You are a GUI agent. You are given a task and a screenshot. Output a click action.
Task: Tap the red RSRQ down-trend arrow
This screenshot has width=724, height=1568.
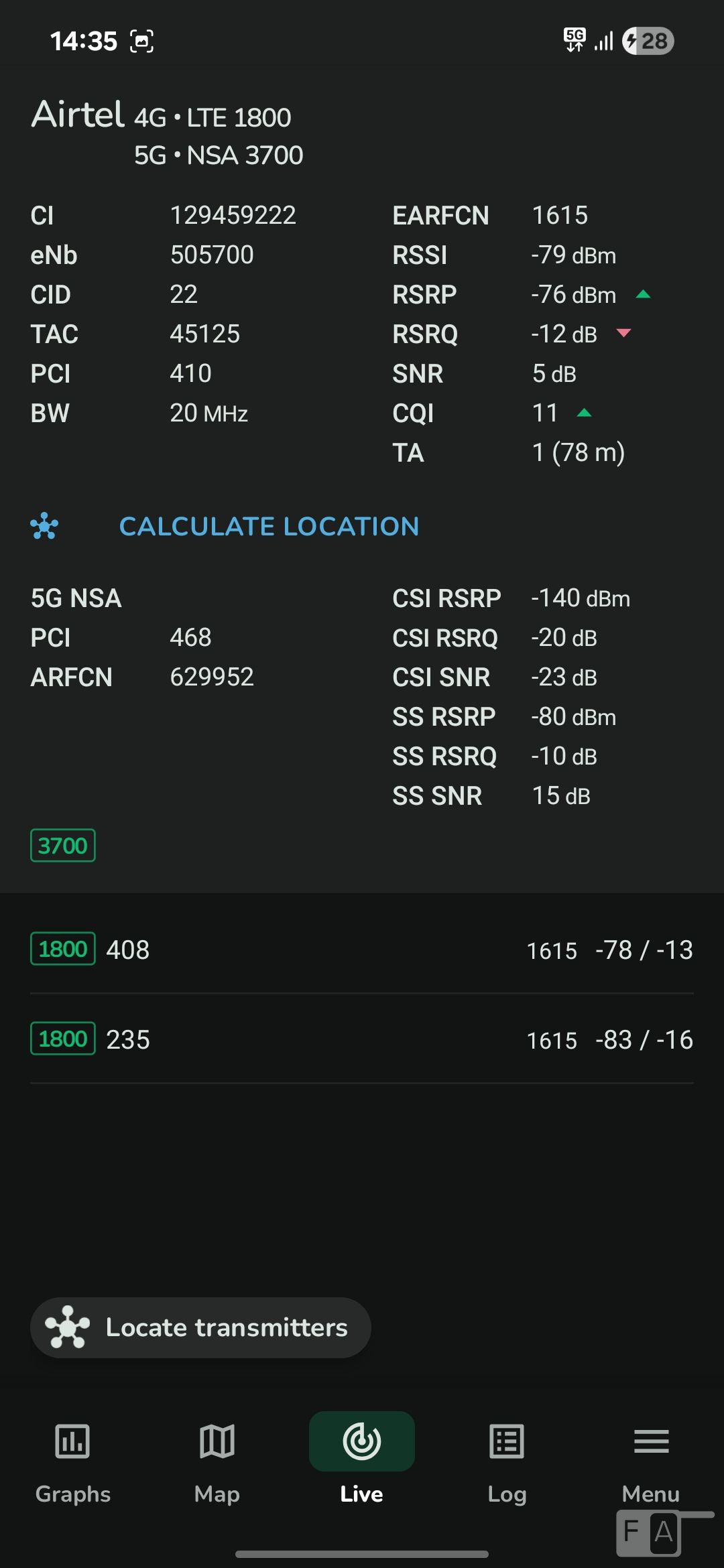coord(623,333)
